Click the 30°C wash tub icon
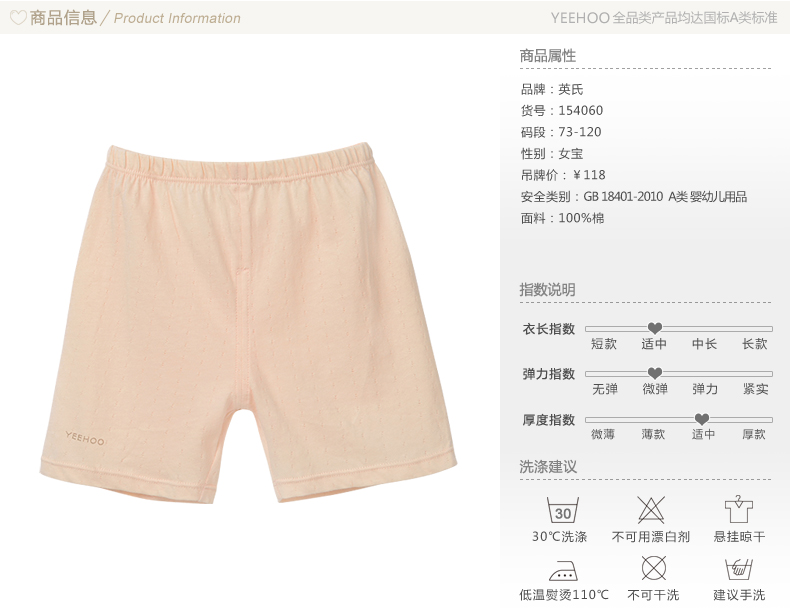The height and width of the screenshot is (614, 790). (x=563, y=510)
